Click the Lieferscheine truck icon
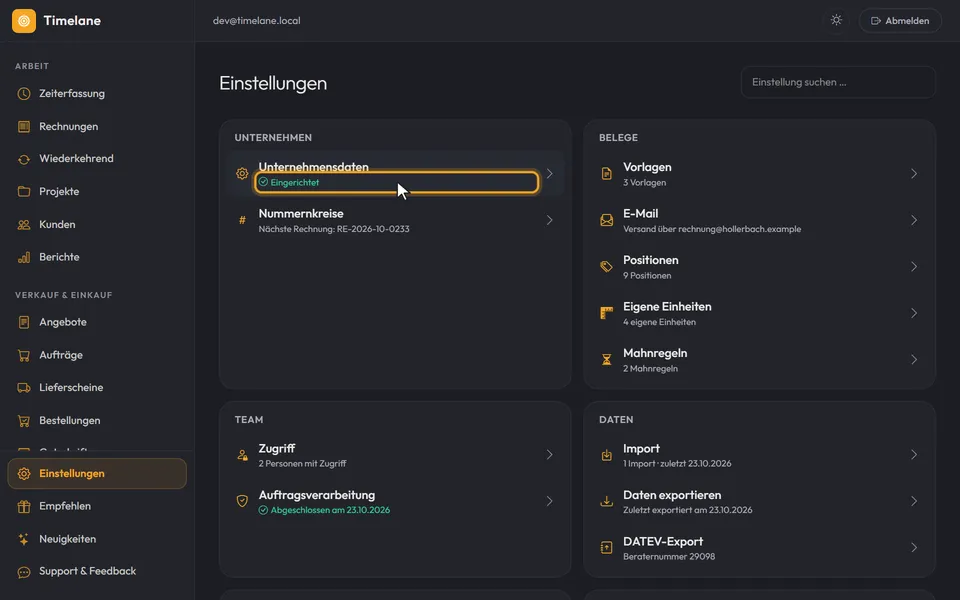The width and height of the screenshot is (960, 600). tap(24, 388)
